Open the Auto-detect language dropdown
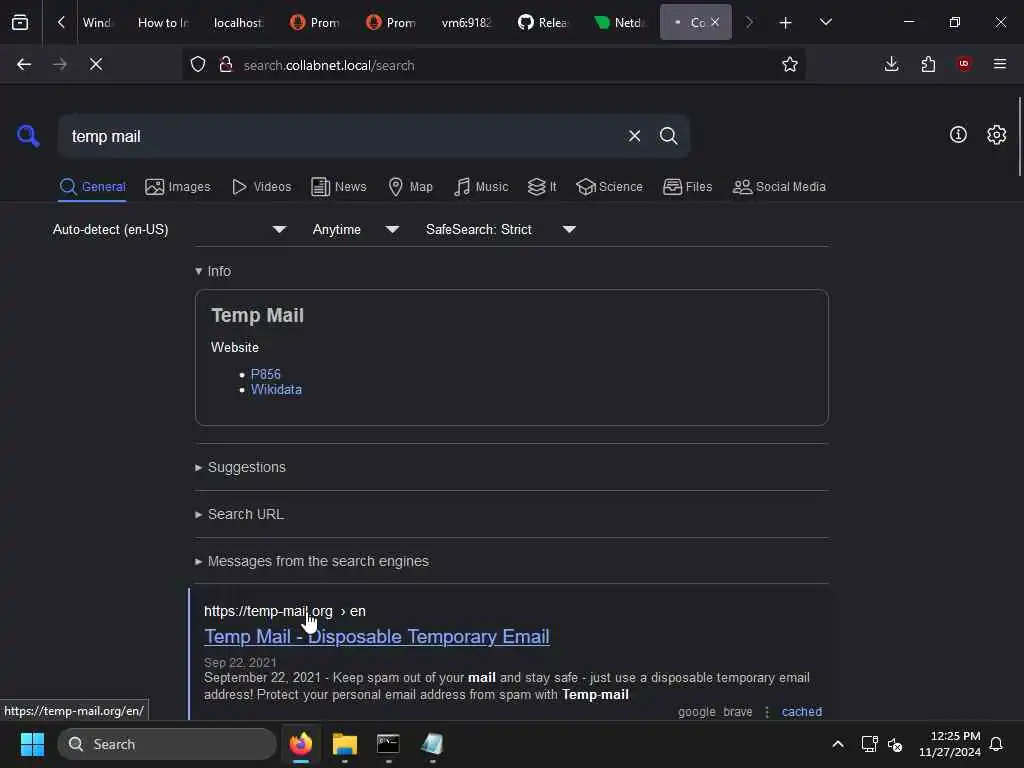 click(x=170, y=229)
